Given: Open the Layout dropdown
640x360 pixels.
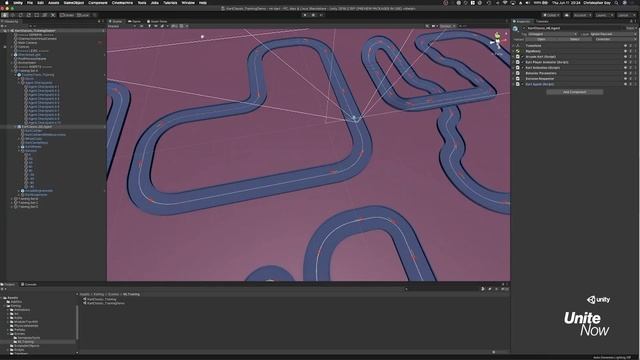Looking at the screenshot, I should coord(626,15).
